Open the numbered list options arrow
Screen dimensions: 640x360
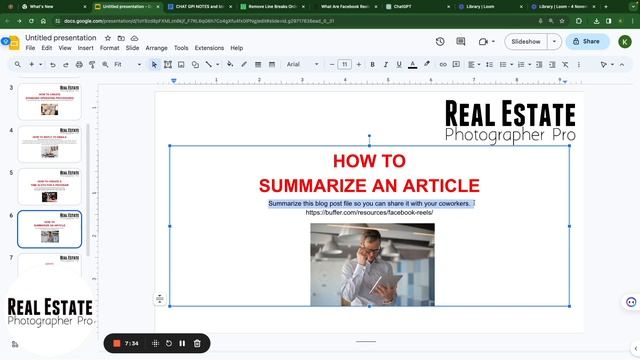tap(529, 64)
